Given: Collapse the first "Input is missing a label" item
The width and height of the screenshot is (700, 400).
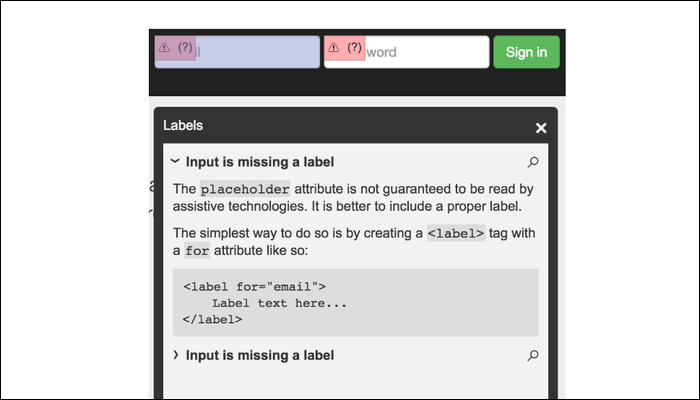Looking at the screenshot, I should tap(175, 161).
